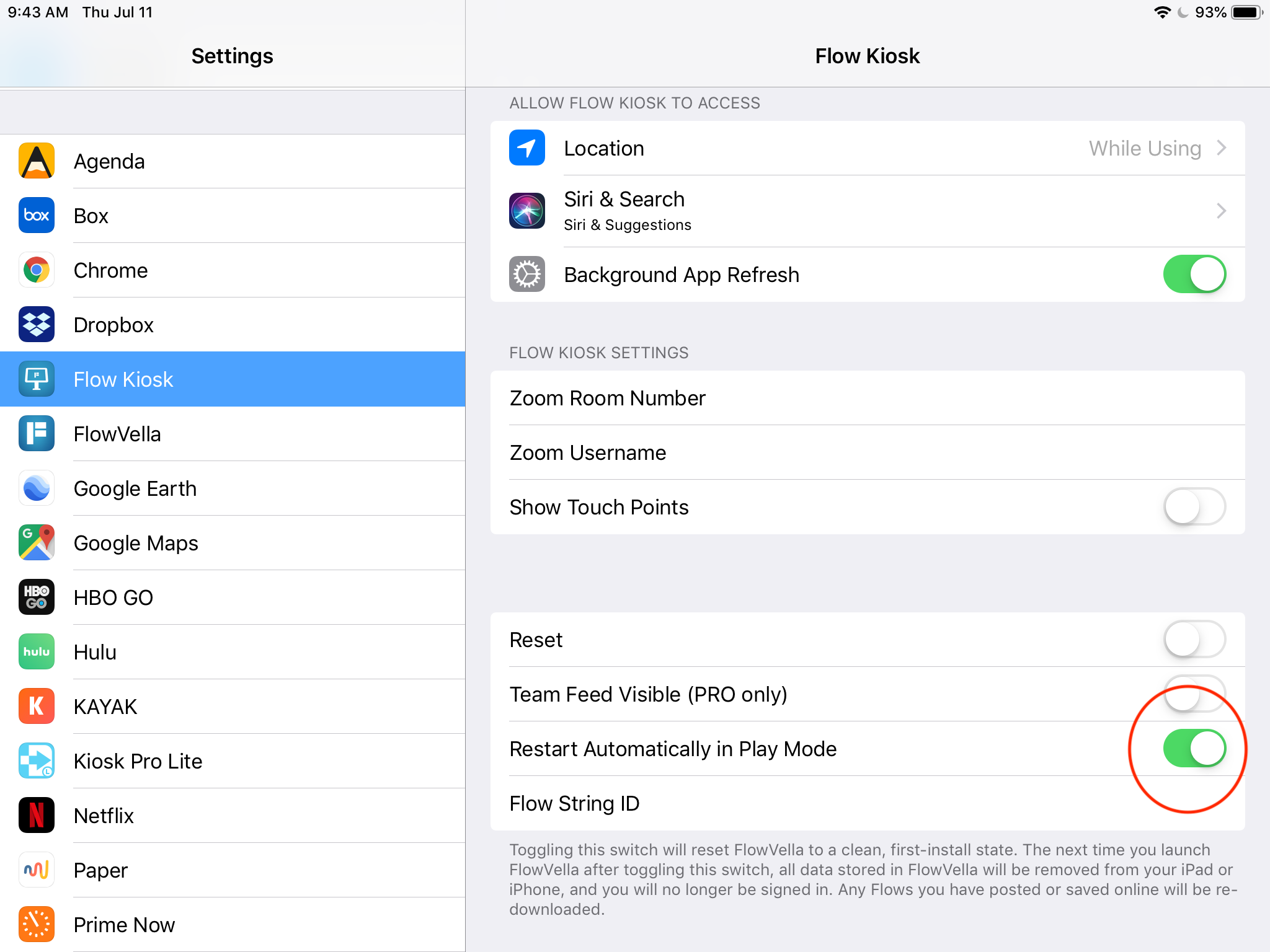Open Paper settings label
1270x952 pixels.
point(100,870)
